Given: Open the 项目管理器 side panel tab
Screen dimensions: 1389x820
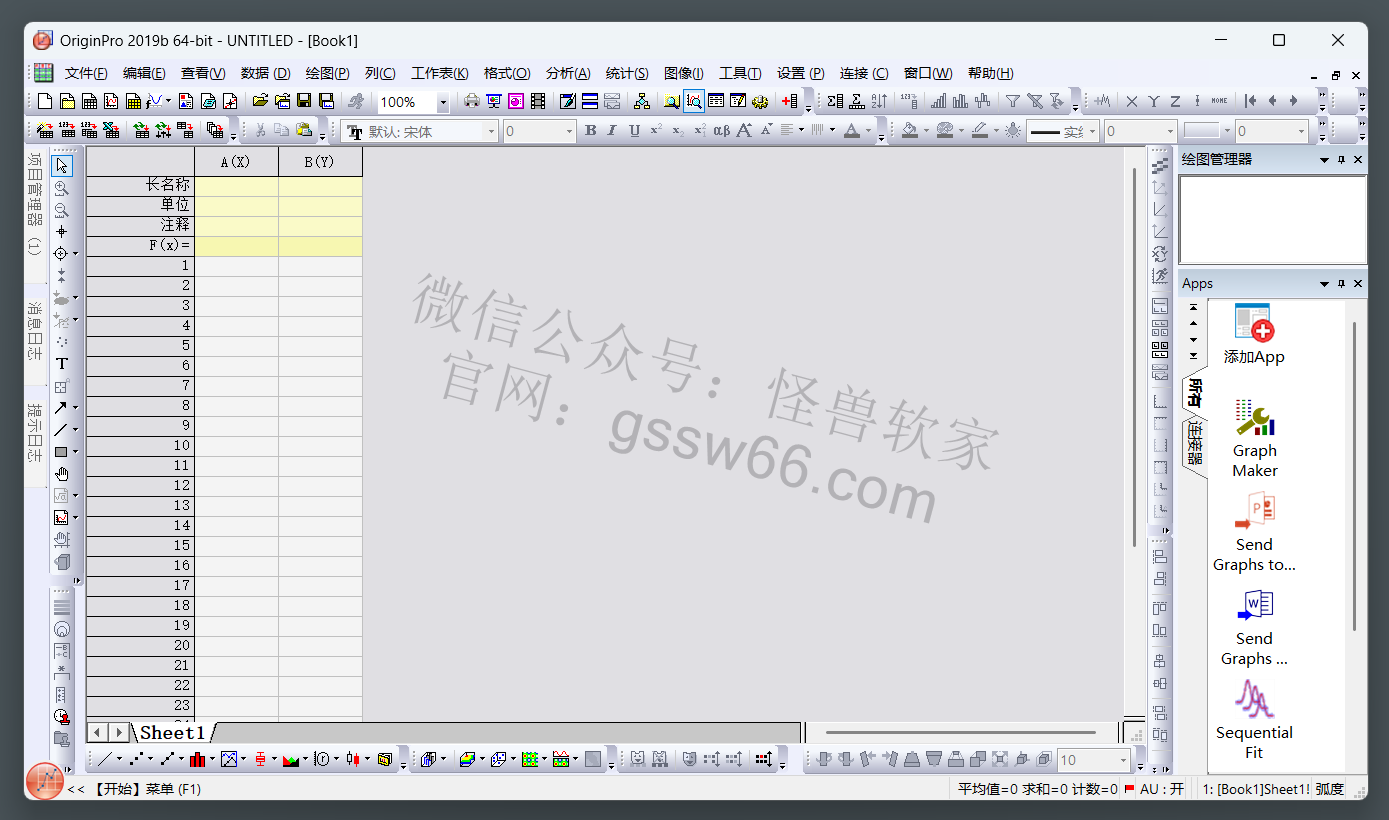Looking at the screenshot, I should click(35, 204).
